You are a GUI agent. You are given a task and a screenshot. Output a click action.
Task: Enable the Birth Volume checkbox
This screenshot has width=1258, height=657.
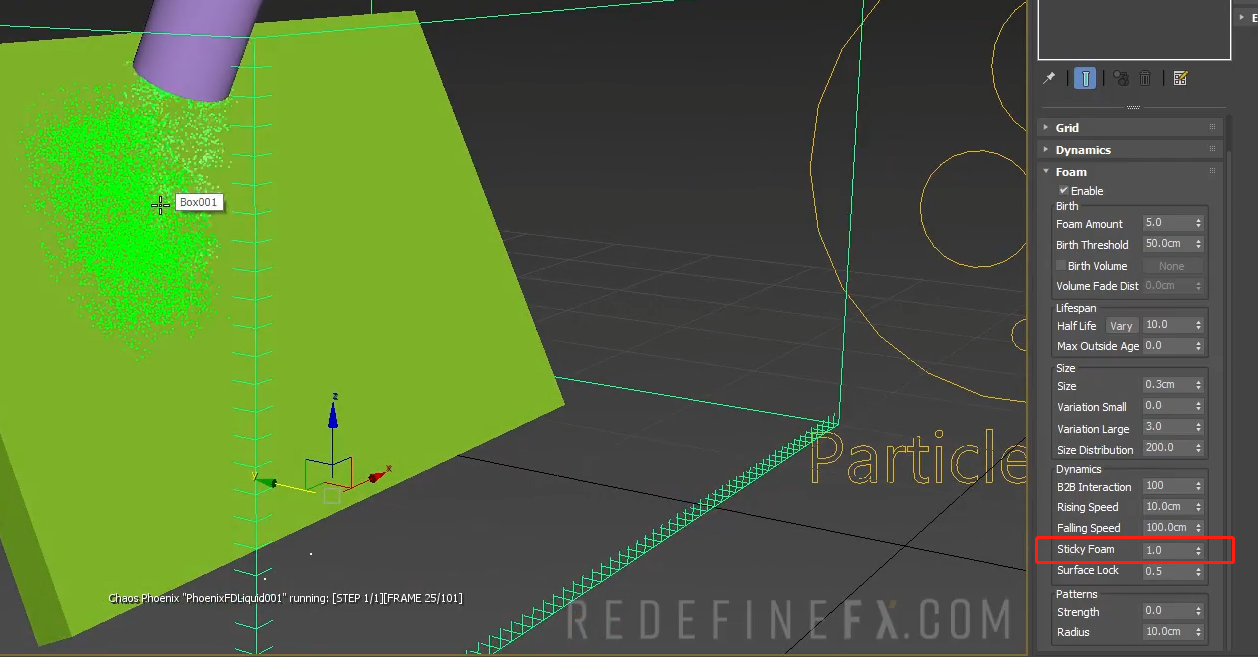[1061, 266]
